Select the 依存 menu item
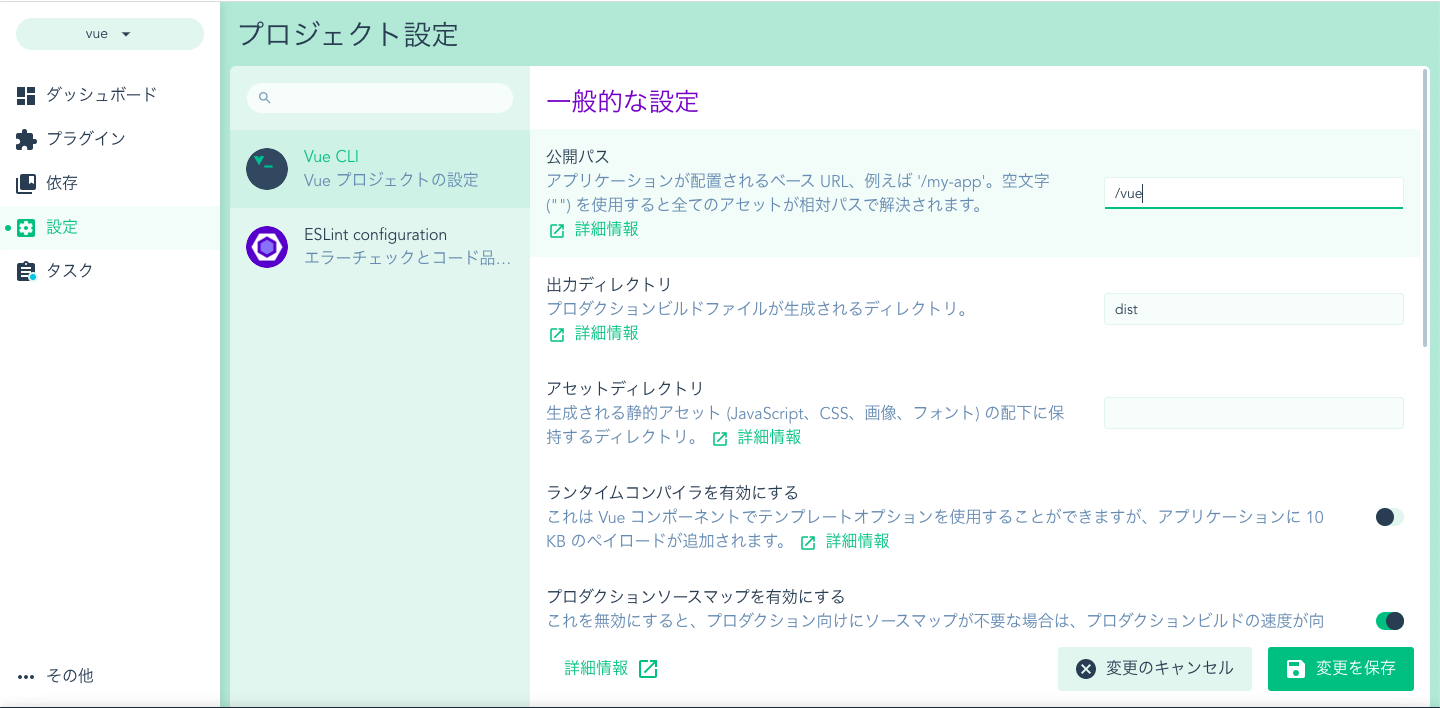The image size is (1440, 708). pos(62,182)
